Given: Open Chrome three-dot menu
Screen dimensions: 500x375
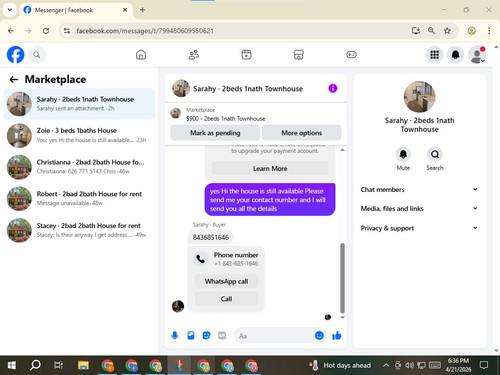Looking at the screenshot, I should click(489, 31).
